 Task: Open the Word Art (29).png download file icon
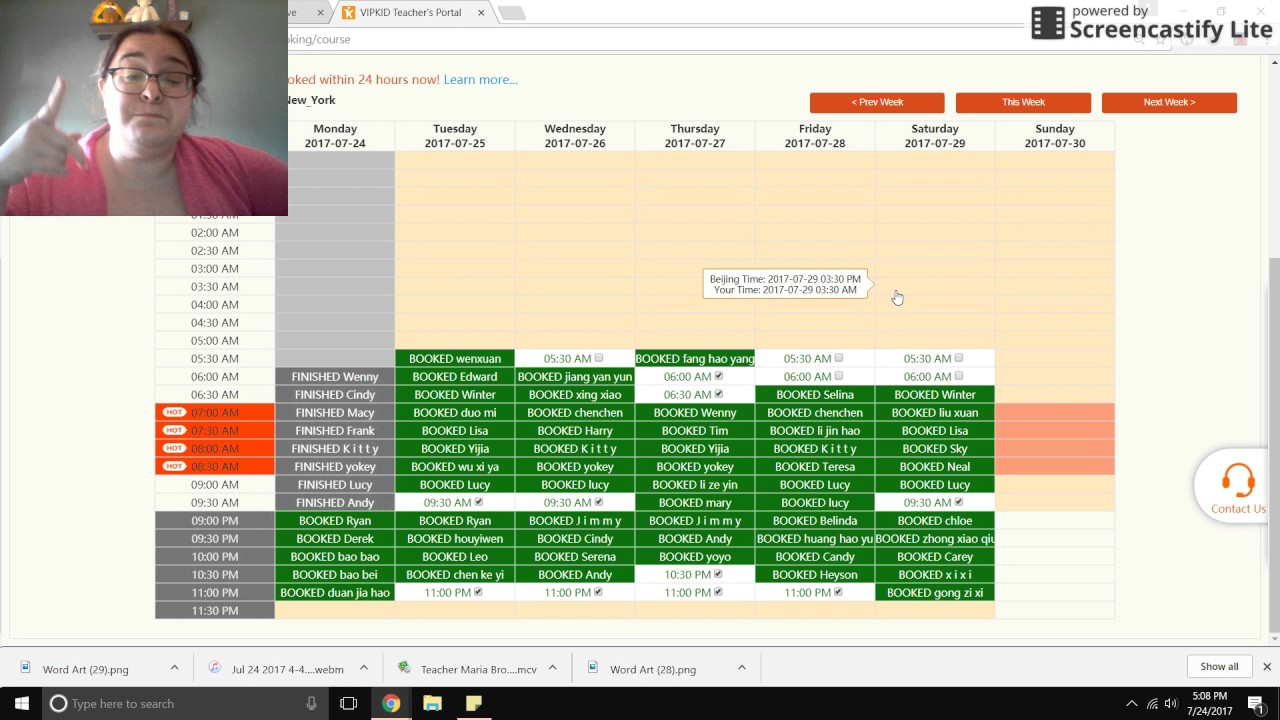click(x=27, y=668)
